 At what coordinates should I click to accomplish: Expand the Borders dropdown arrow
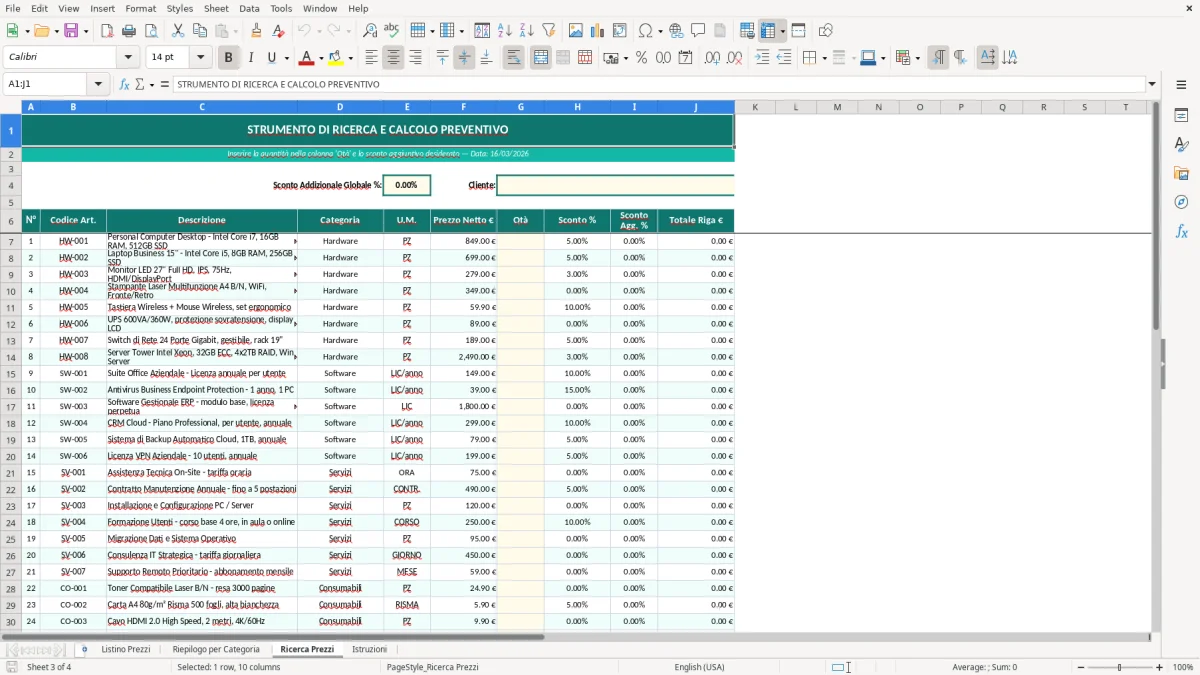pos(825,58)
